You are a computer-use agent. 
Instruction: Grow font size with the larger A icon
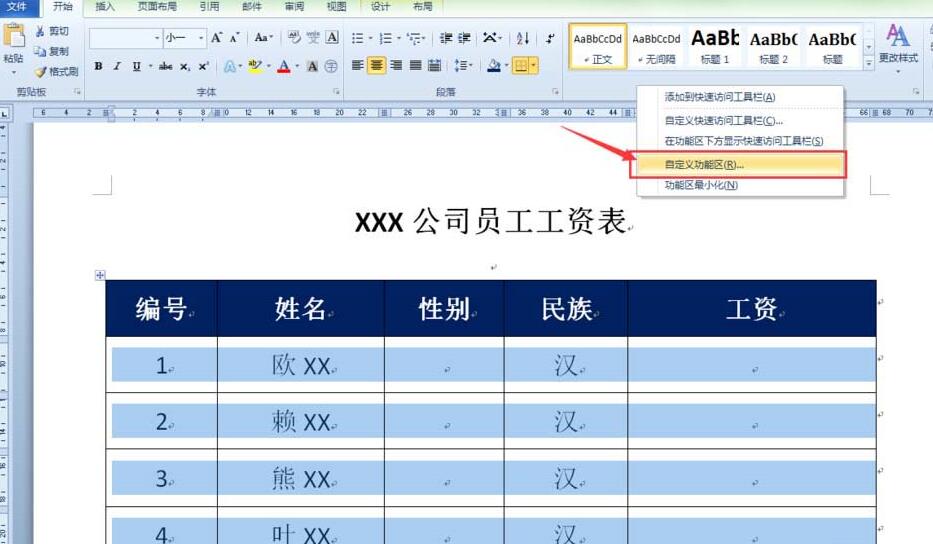[x=217, y=38]
